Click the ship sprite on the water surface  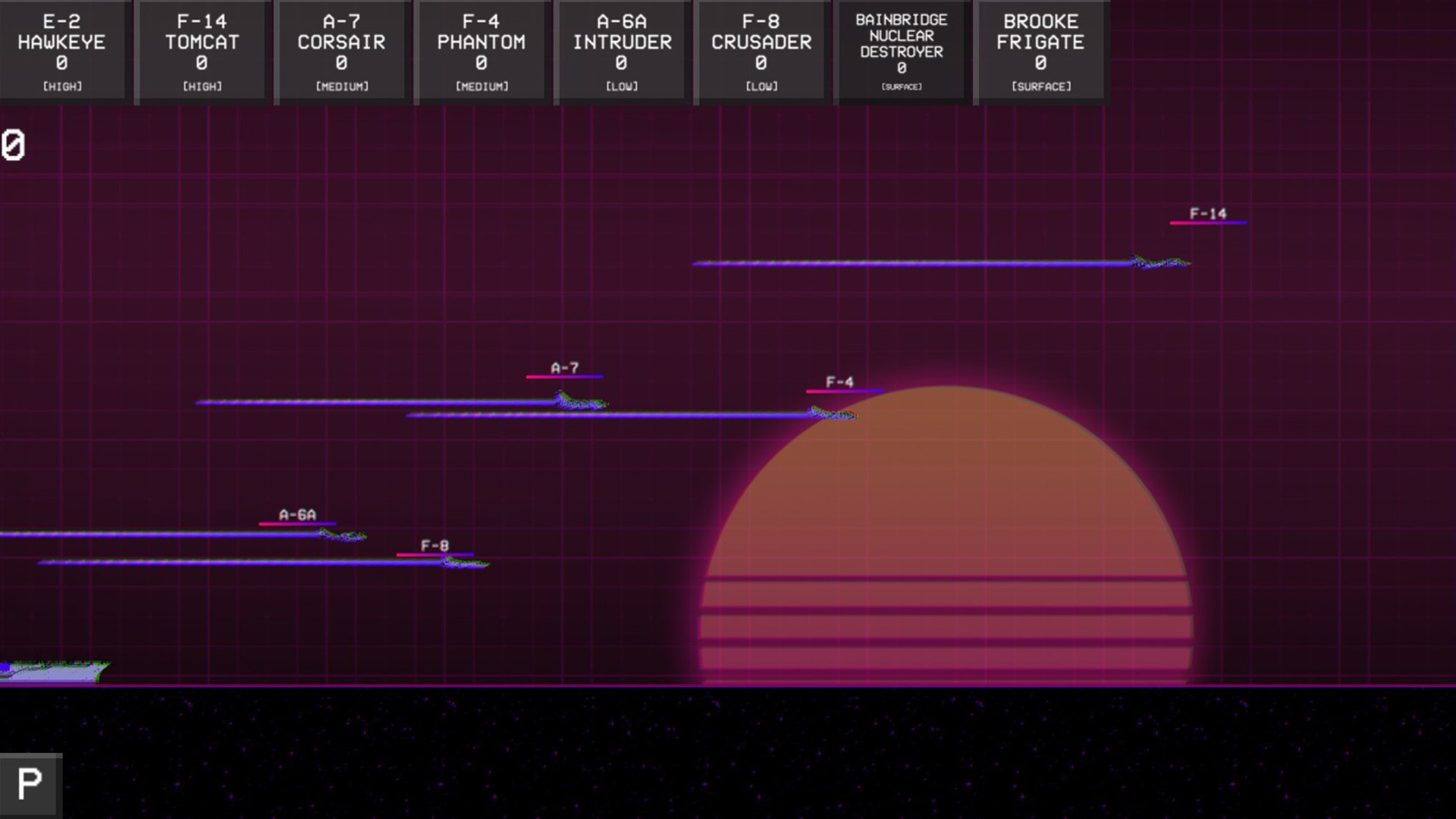pos(53,670)
